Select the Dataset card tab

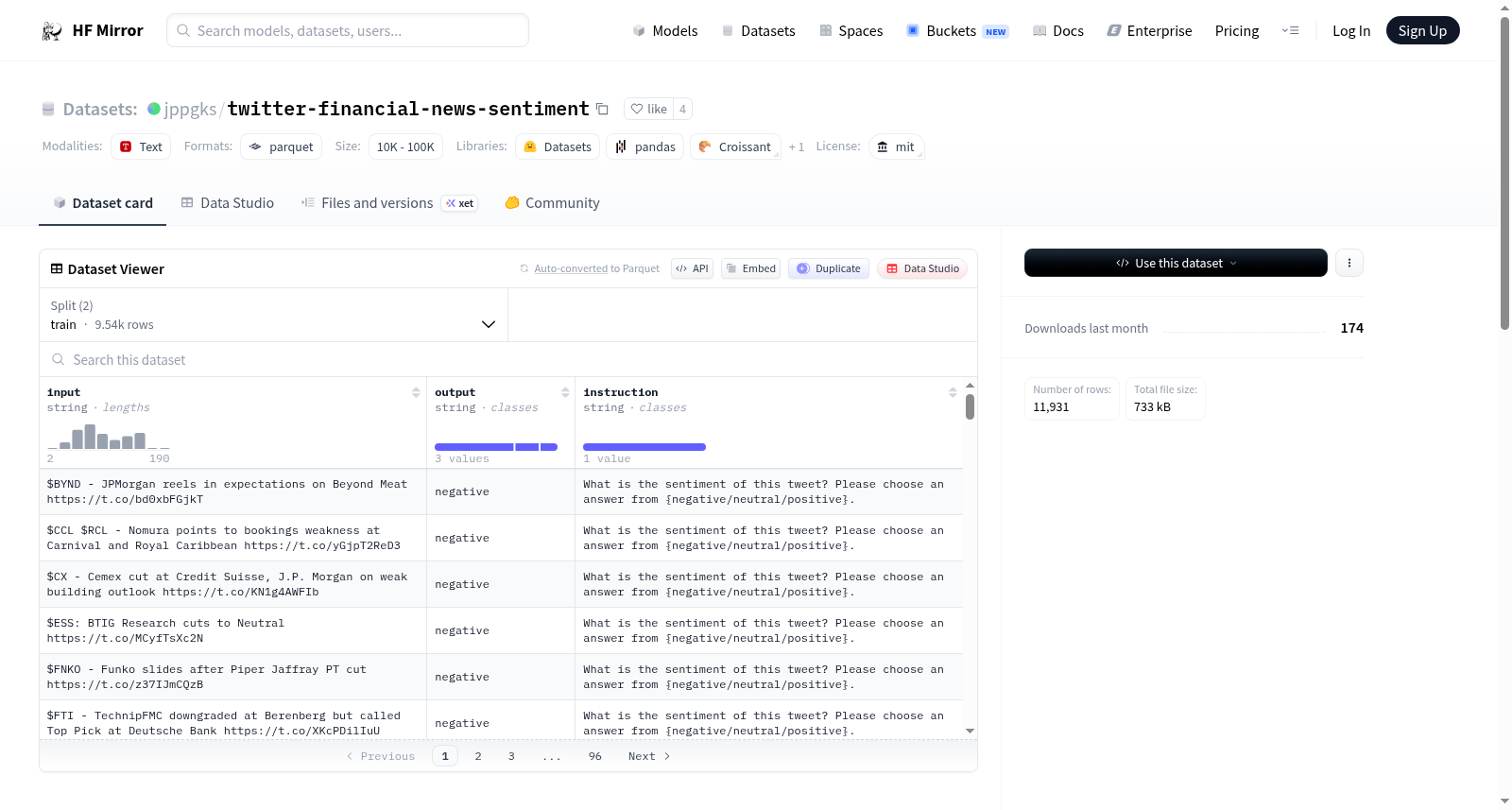pyautogui.click(x=102, y=203)
